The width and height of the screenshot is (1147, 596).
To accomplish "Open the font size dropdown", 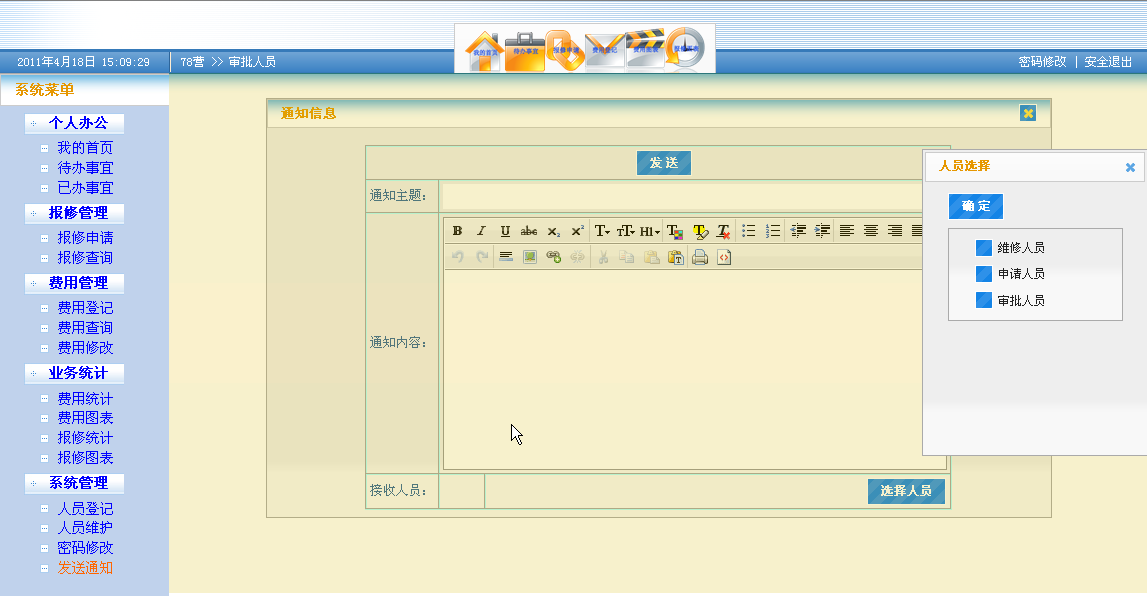I will coord(625,231).
